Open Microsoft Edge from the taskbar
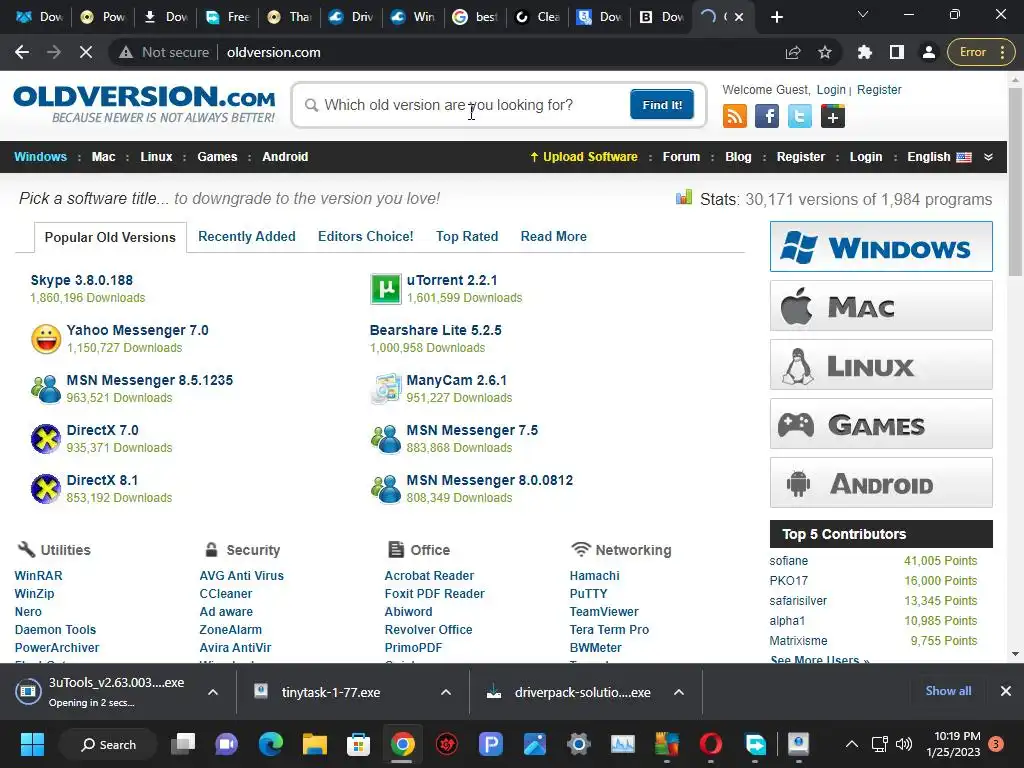Viewport: 1024px width, 768px height. pyautogui.click(x=270, y=744)
